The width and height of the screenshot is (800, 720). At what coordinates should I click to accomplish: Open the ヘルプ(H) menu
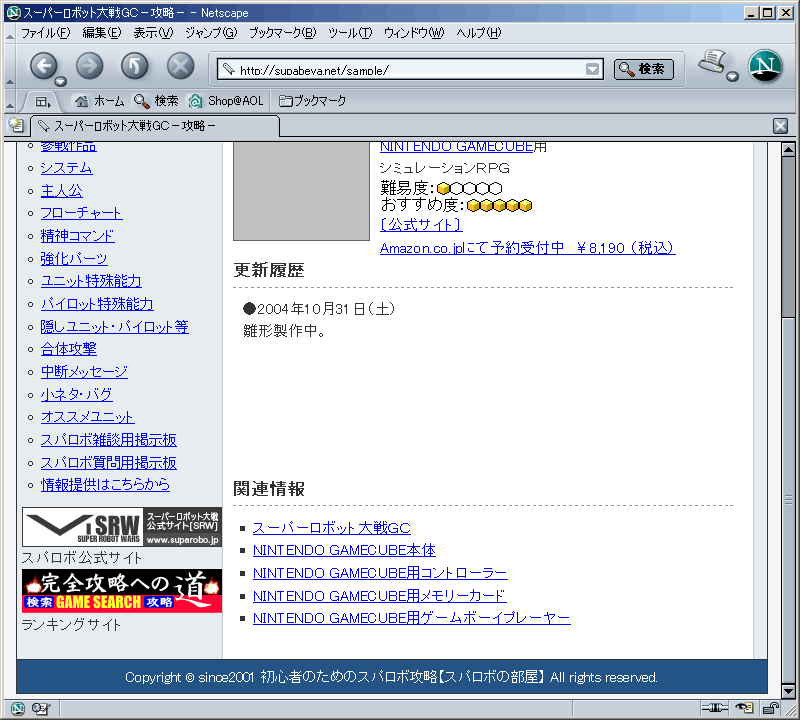pos(479,33)
